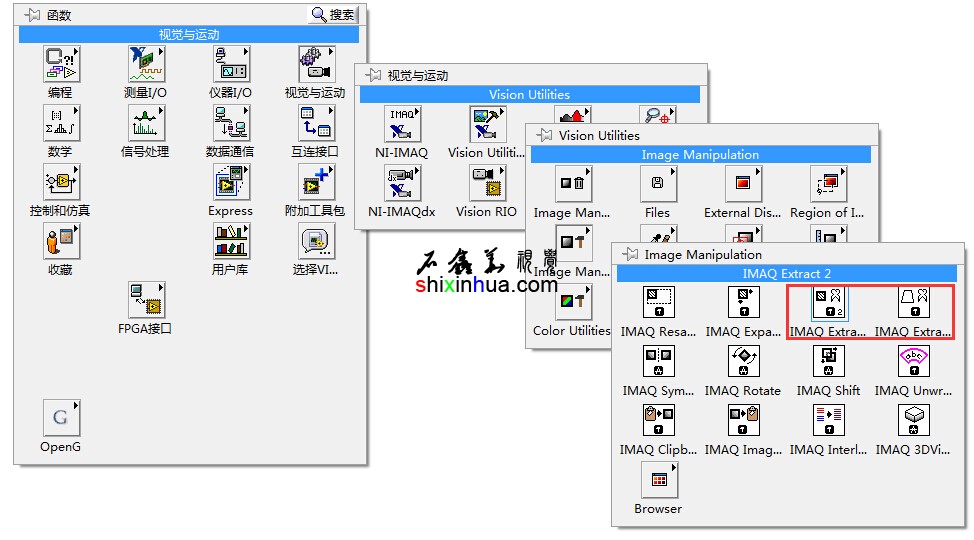Click the IMAQ Shift function icon
This screenshot has height=540, width=974.
point(828,361)
